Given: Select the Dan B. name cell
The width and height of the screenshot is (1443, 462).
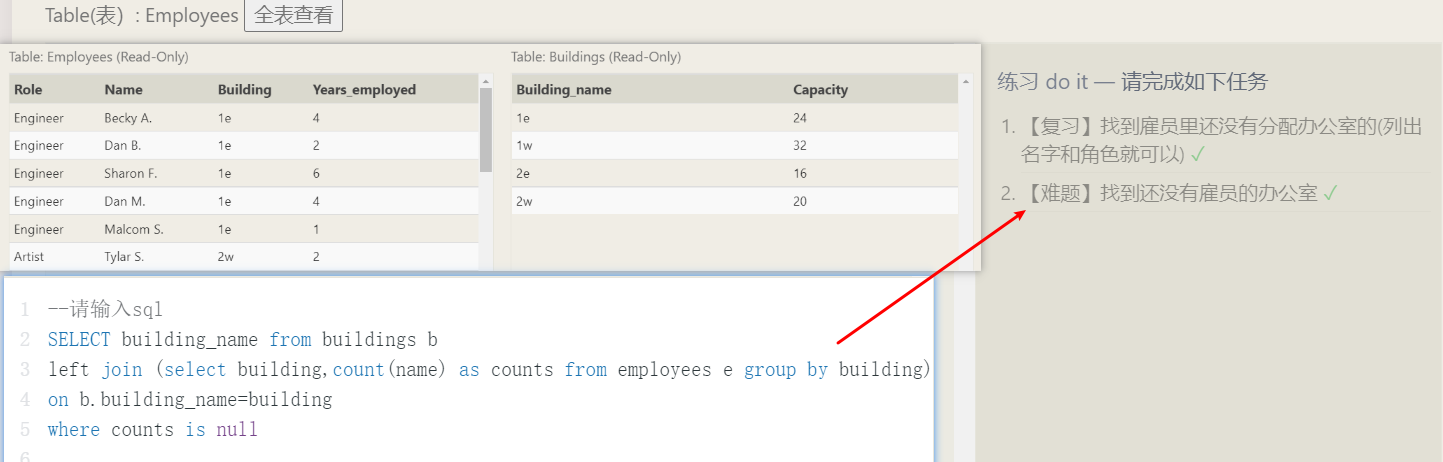Looking at the screenshot, I should (123, 146).
